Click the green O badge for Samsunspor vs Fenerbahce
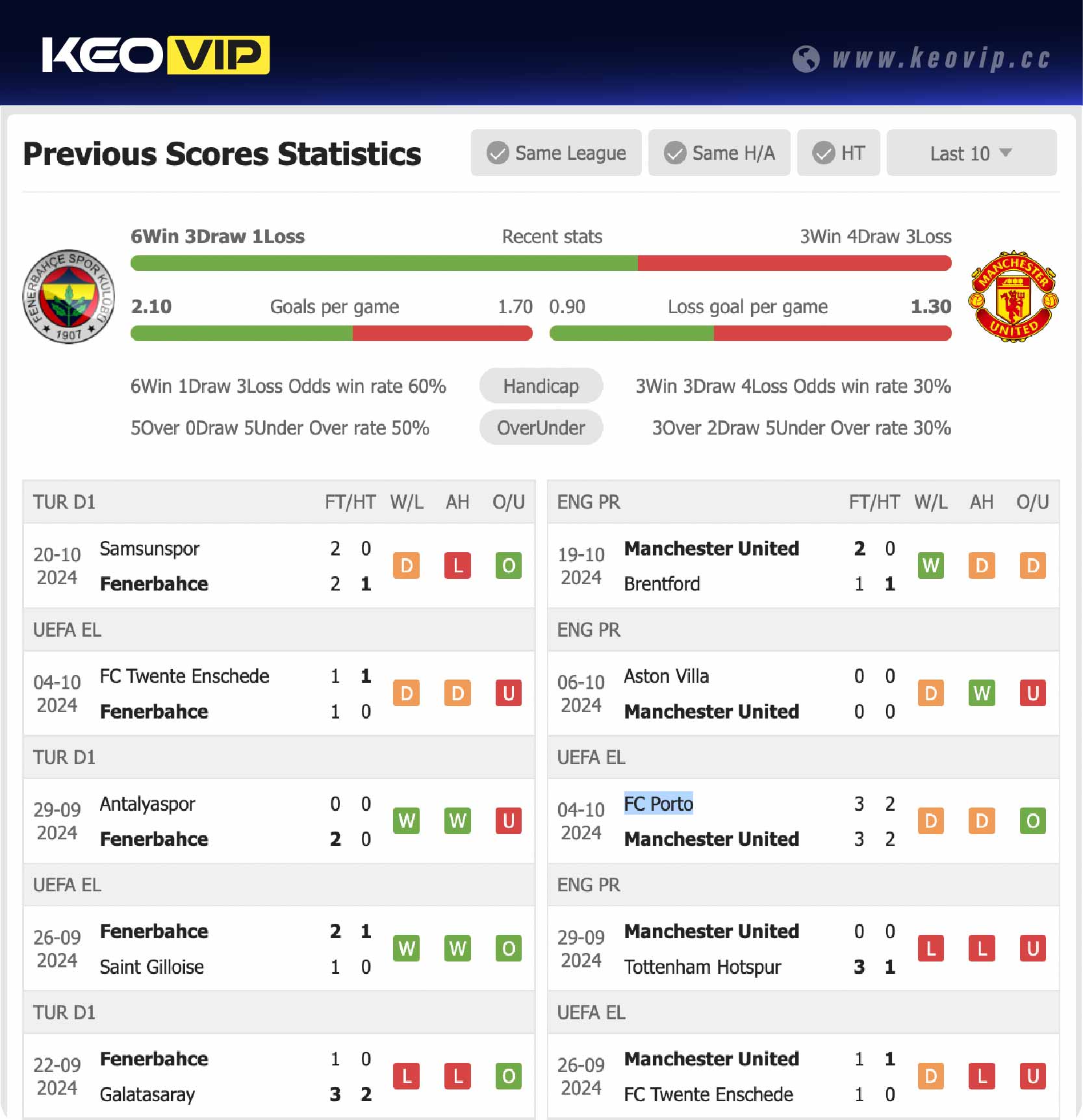Screen dimensions: 1083x1120 coord(509,565)
